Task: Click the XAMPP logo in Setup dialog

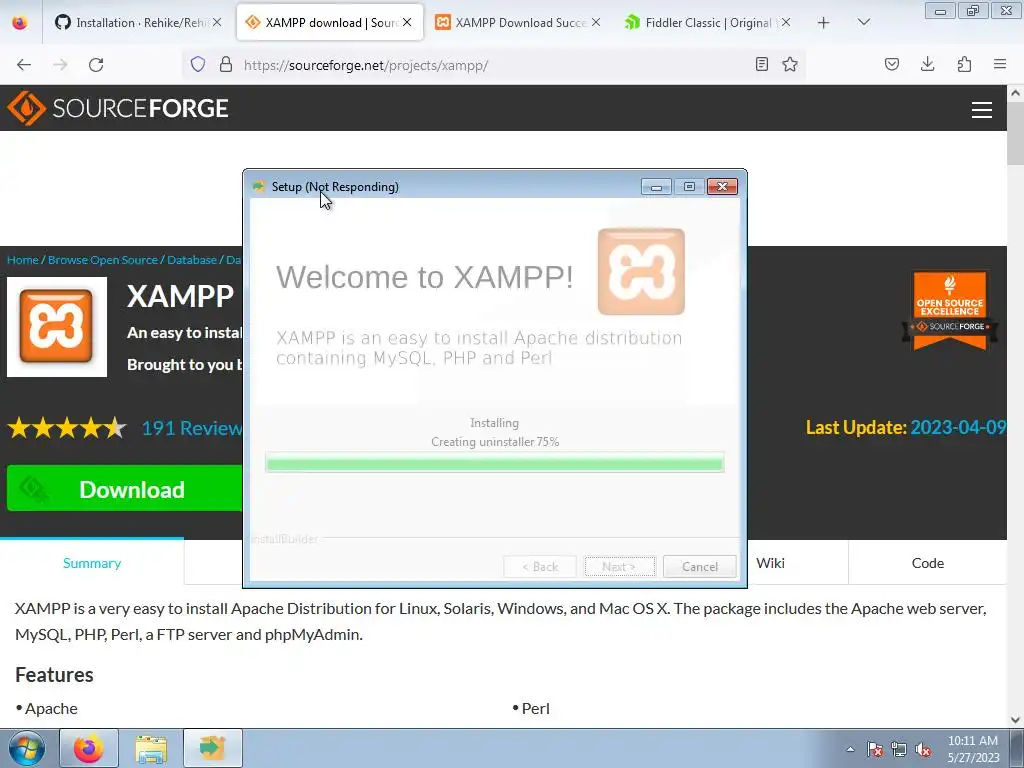Action: tap(641, 271)
